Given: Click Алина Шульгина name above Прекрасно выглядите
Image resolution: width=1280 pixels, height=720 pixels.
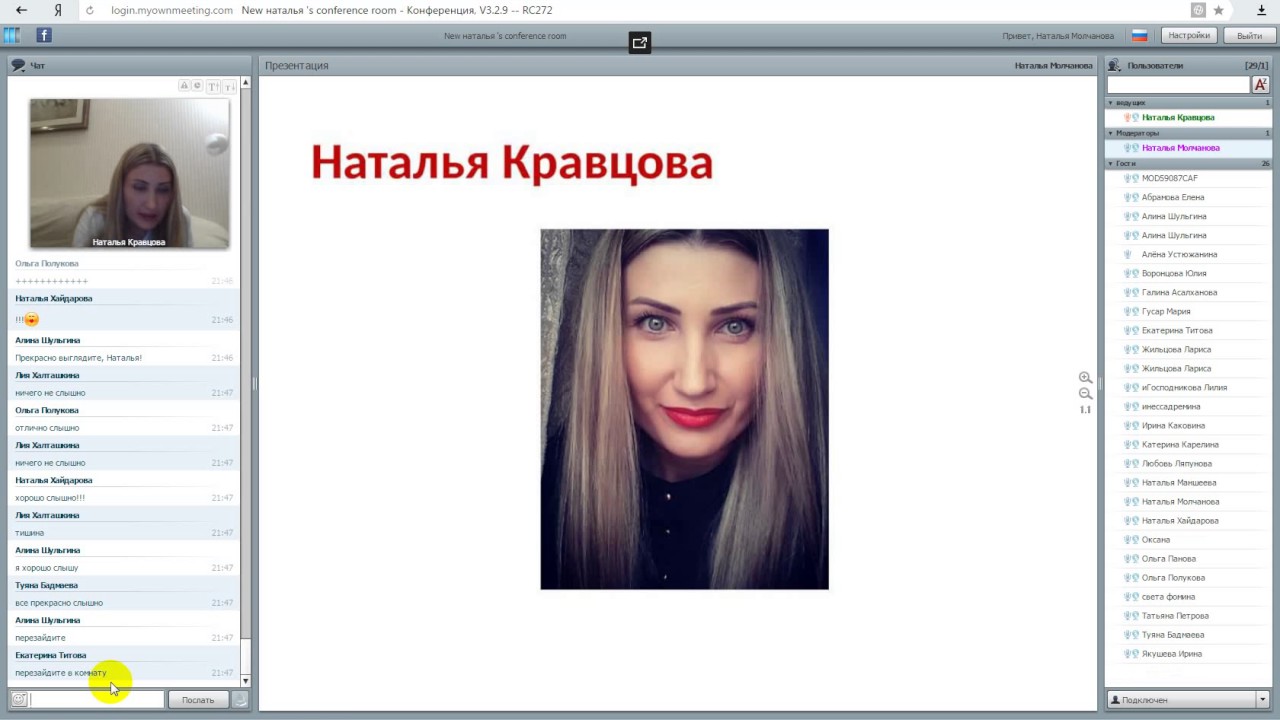Looking at the screenshot, I should (x=47, y=340).
